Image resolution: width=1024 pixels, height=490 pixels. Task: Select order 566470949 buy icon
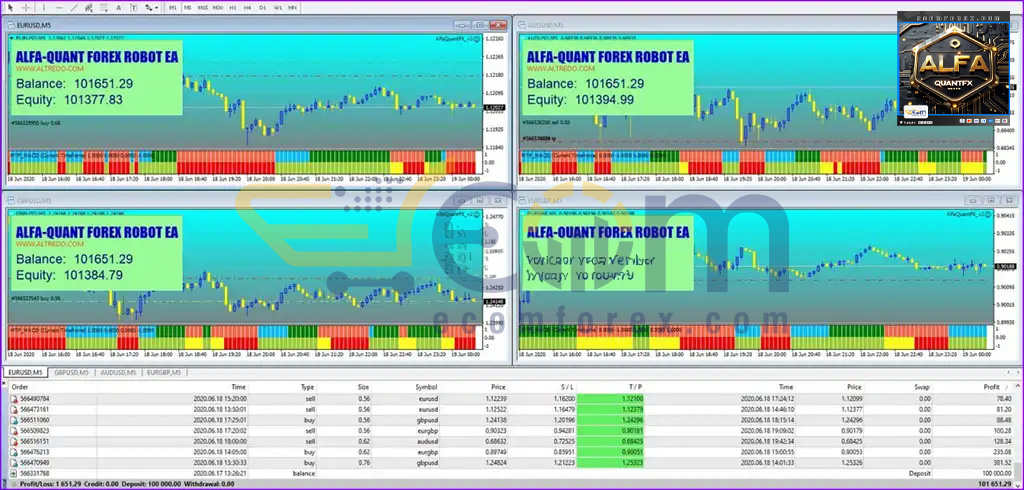14,463
